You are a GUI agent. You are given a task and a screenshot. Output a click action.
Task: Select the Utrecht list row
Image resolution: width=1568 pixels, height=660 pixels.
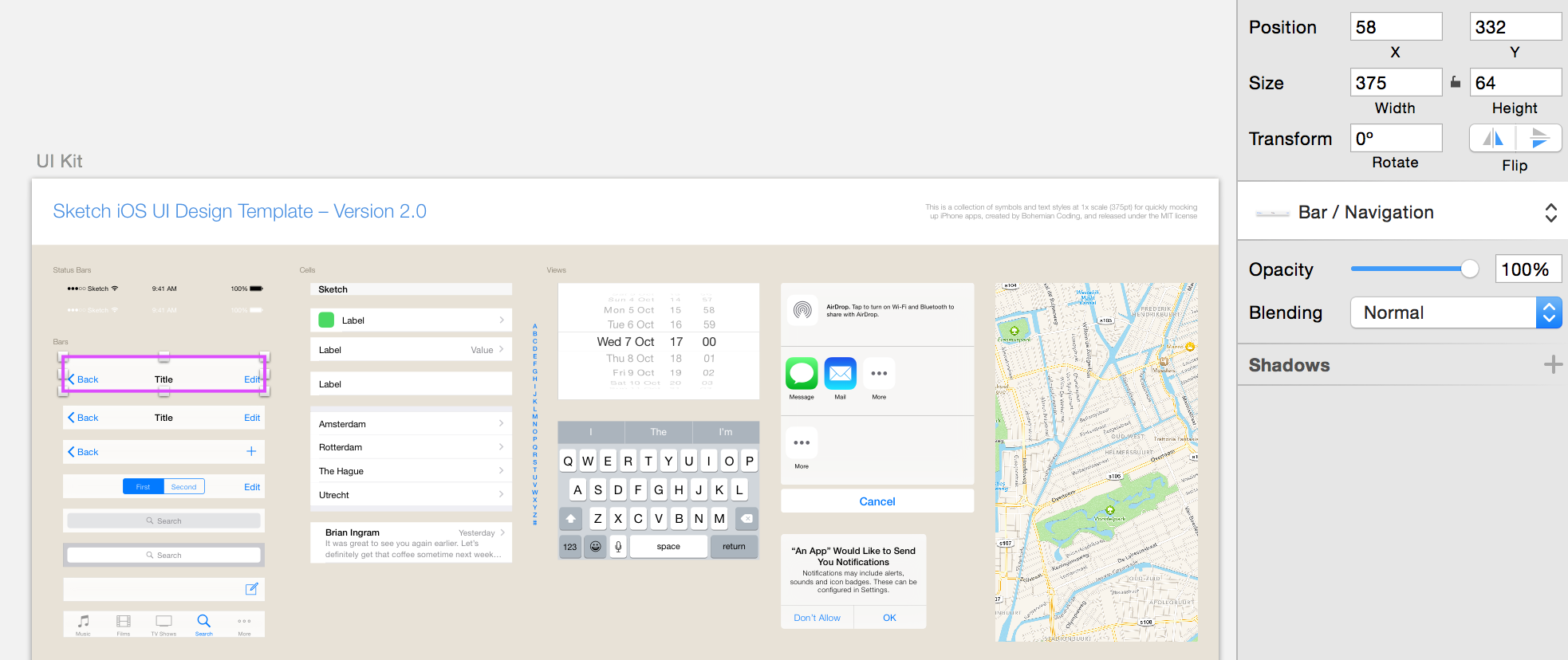tap(411, 495)
